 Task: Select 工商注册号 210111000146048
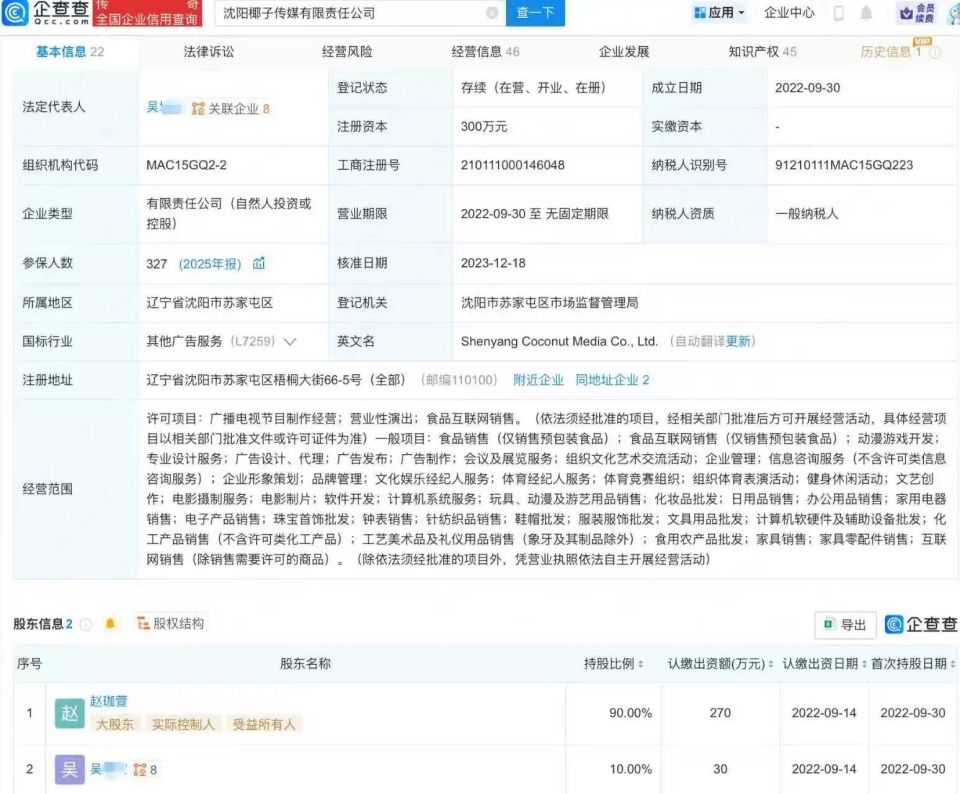(x=512, y=165)
